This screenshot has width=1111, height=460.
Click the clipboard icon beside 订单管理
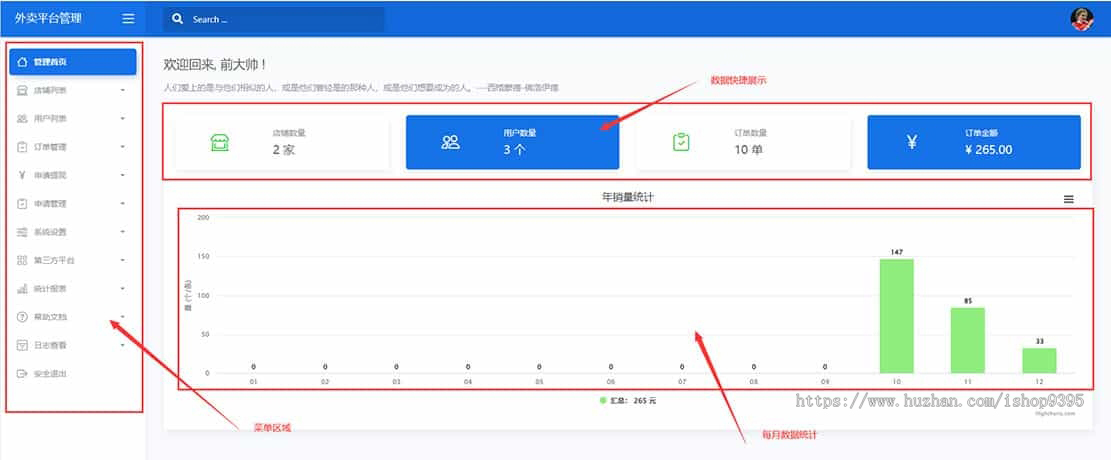(x=22, y=147)
